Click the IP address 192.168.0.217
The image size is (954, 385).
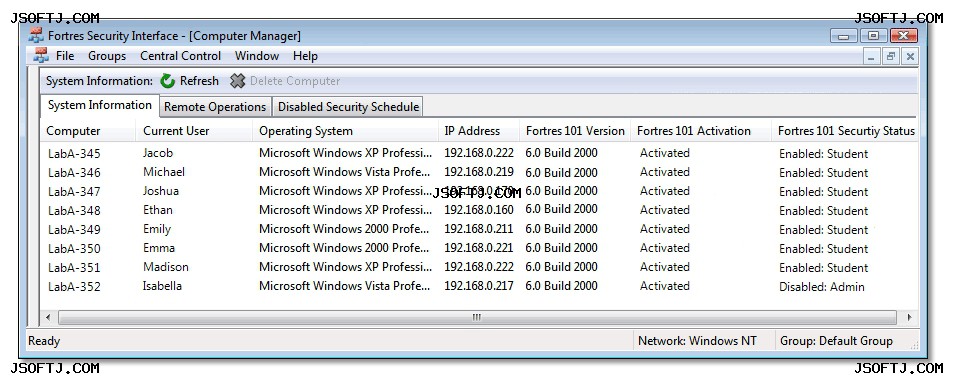[x=479, y=286]
